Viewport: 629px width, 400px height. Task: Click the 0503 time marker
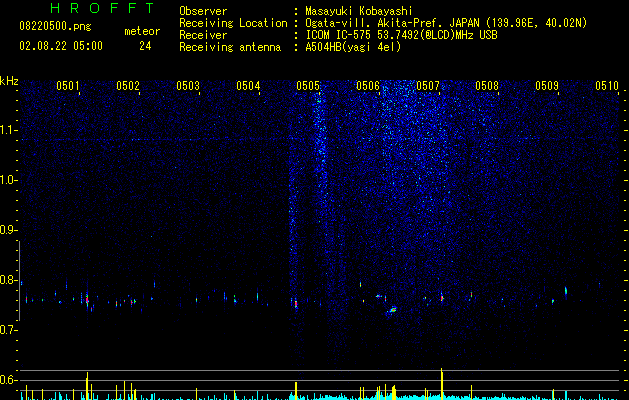pyautogui.click(x=188, y=86)
